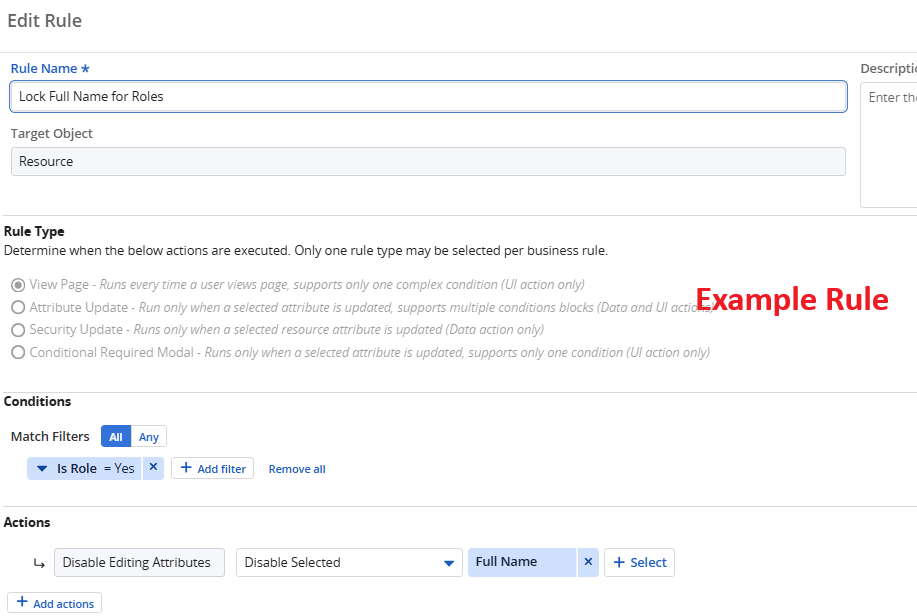Select Conditional Required Modal rule type
This screenshot has height=616, width=917.
coord(18,352)
